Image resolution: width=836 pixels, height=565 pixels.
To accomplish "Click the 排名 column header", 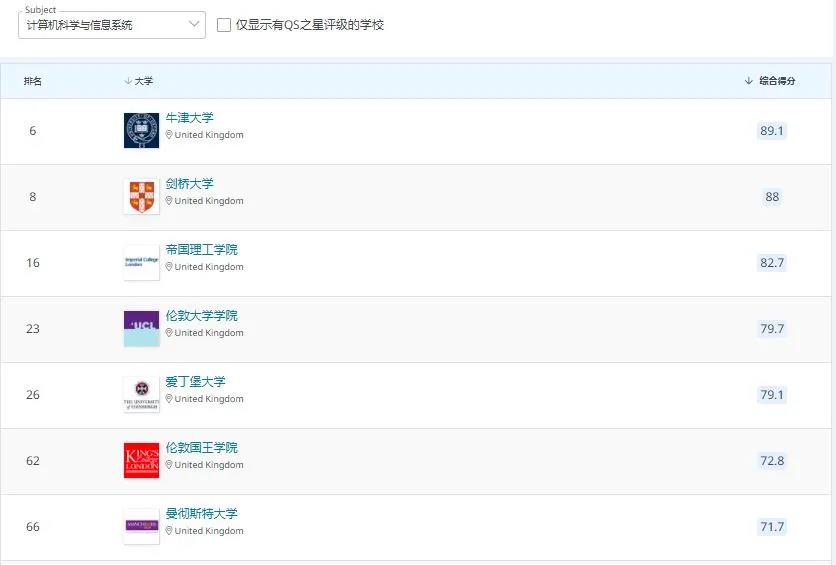I will coord(33,81).
